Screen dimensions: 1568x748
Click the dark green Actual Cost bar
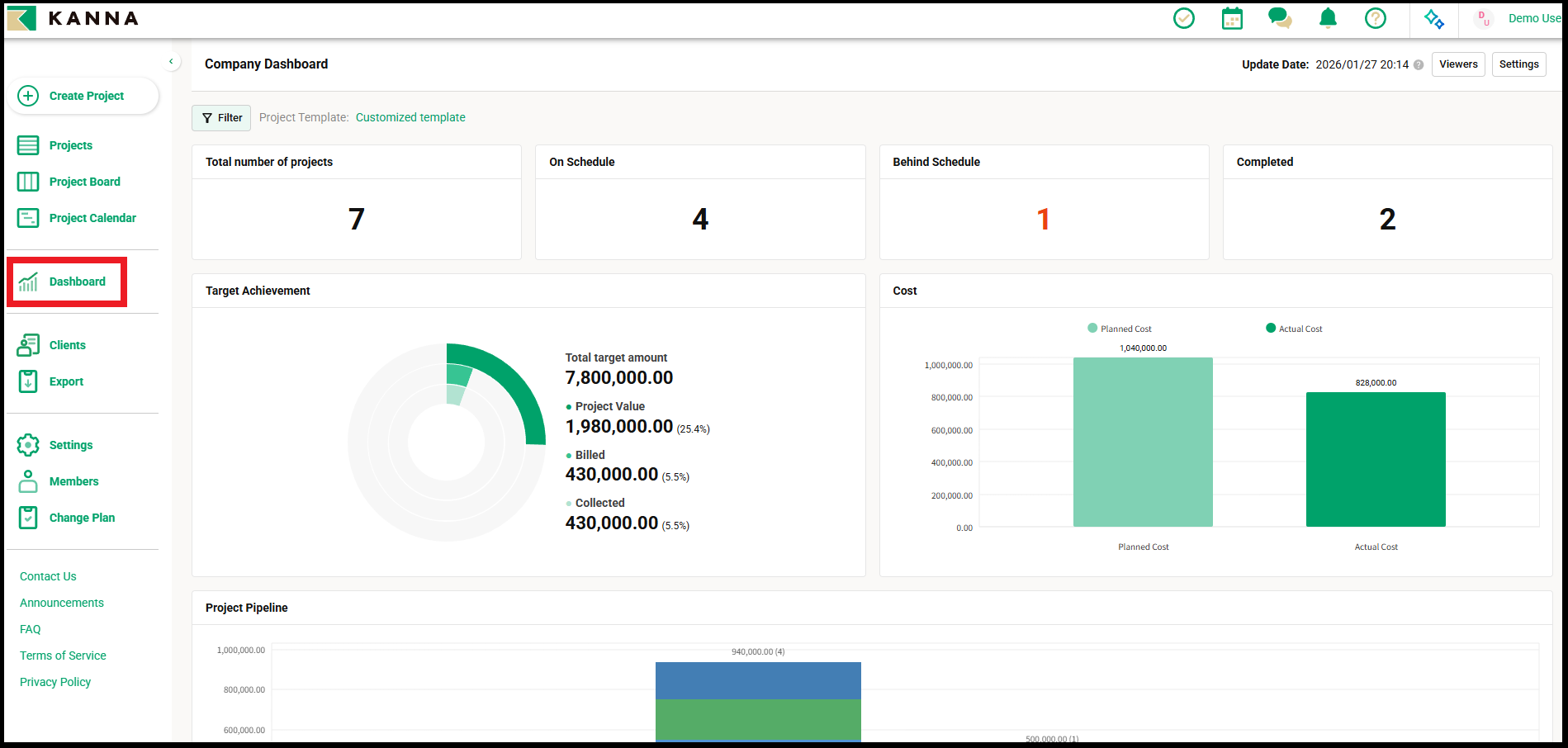click(1376, 459)
